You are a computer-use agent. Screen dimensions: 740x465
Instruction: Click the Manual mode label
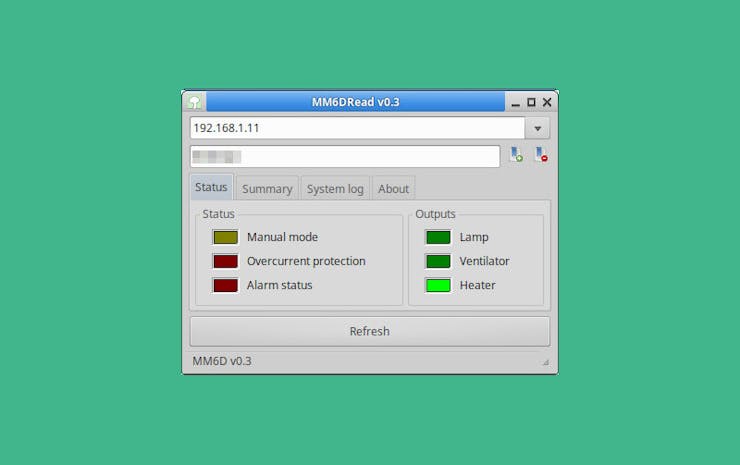(x=282, y=237)
